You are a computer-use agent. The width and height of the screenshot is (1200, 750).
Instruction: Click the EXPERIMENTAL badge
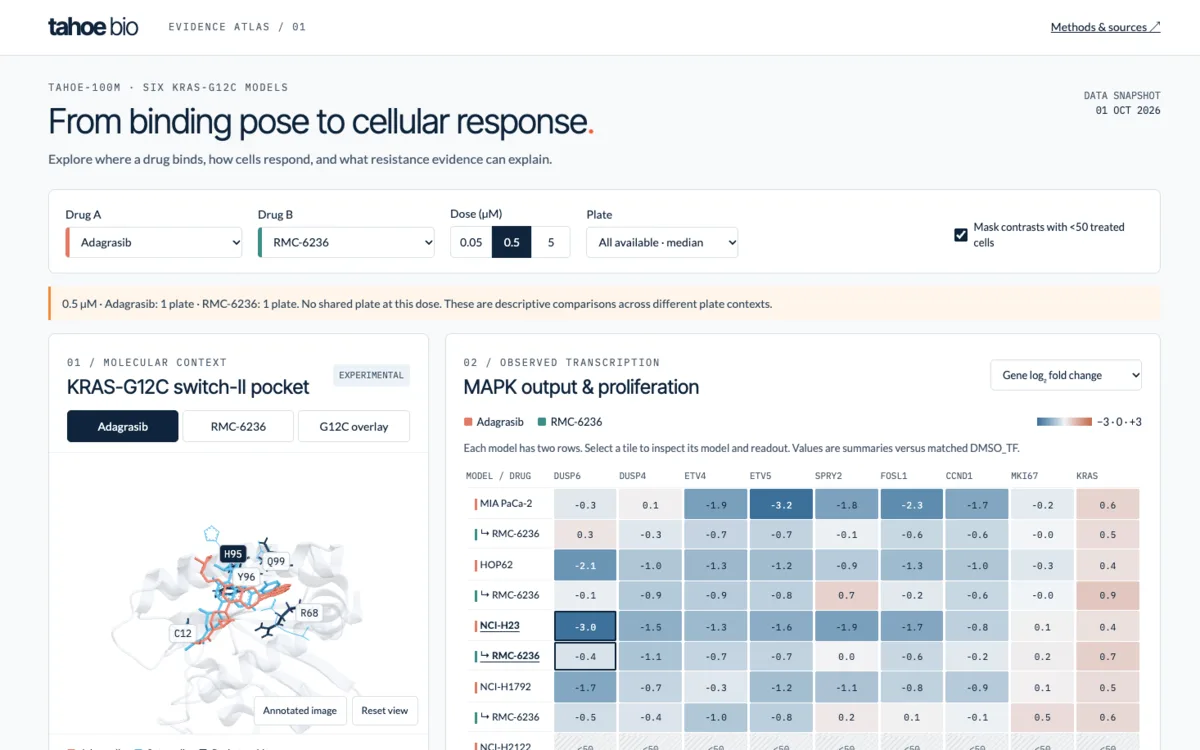(371, 375)
